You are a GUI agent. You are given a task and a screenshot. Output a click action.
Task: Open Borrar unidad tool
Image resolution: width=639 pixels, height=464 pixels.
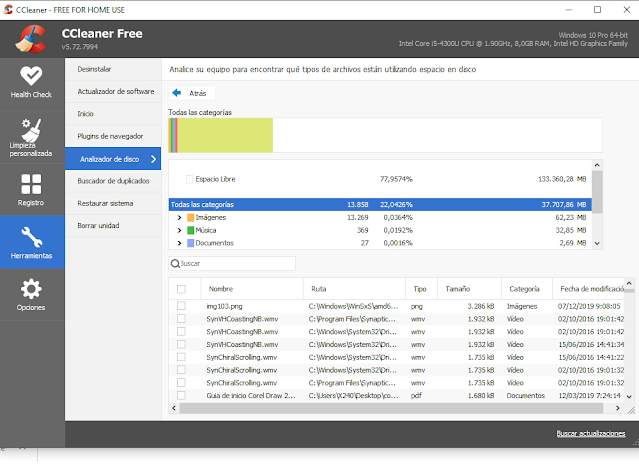pyautogui.click(x=113, y=226)
